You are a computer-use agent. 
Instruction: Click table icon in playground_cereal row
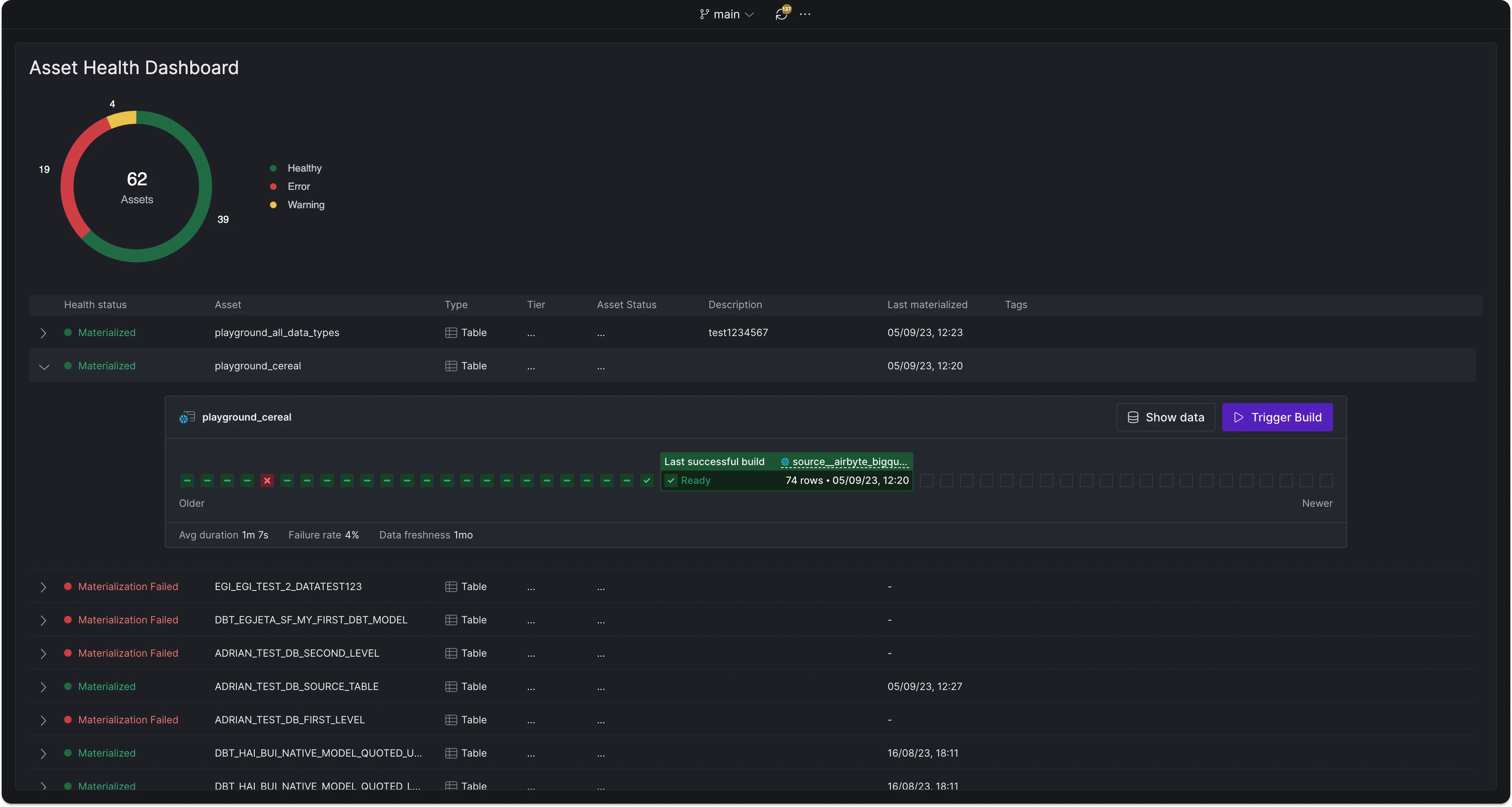(451, 366)
